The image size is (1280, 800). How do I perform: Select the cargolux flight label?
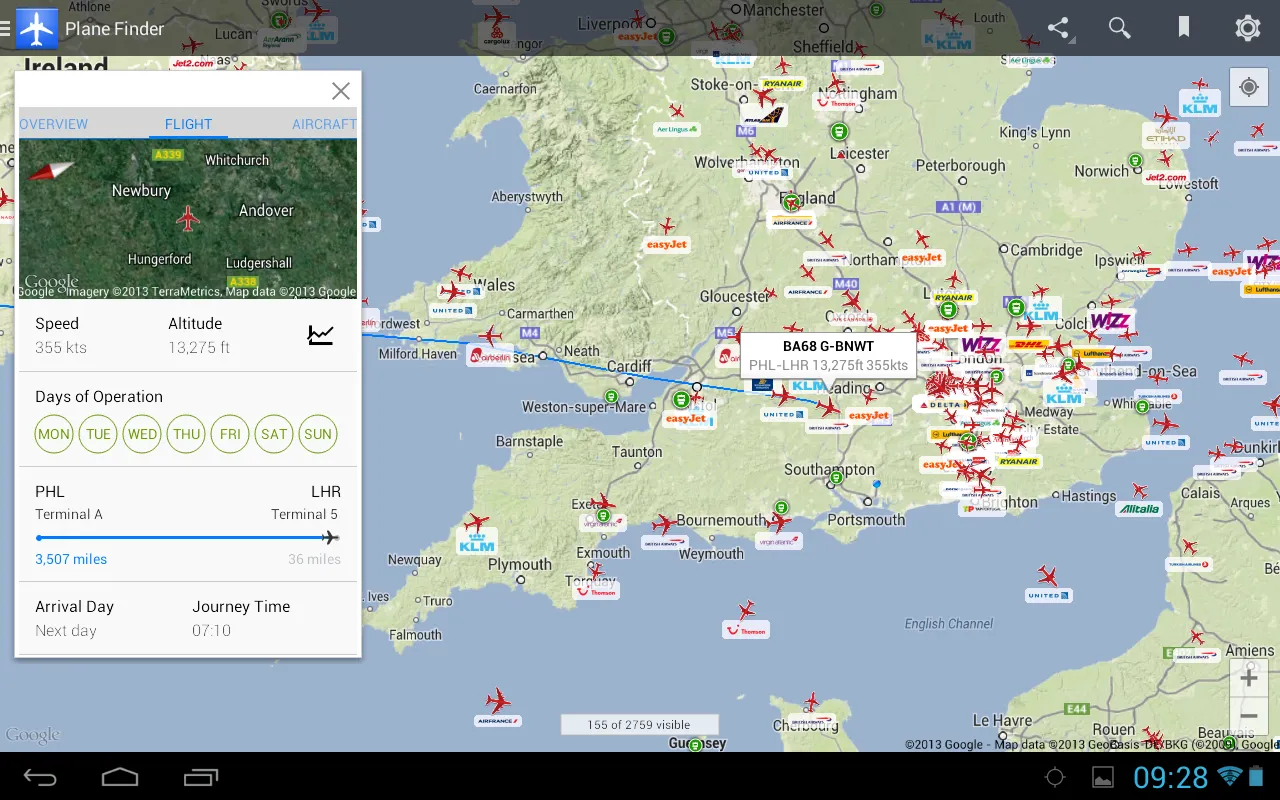coord(496,38)
